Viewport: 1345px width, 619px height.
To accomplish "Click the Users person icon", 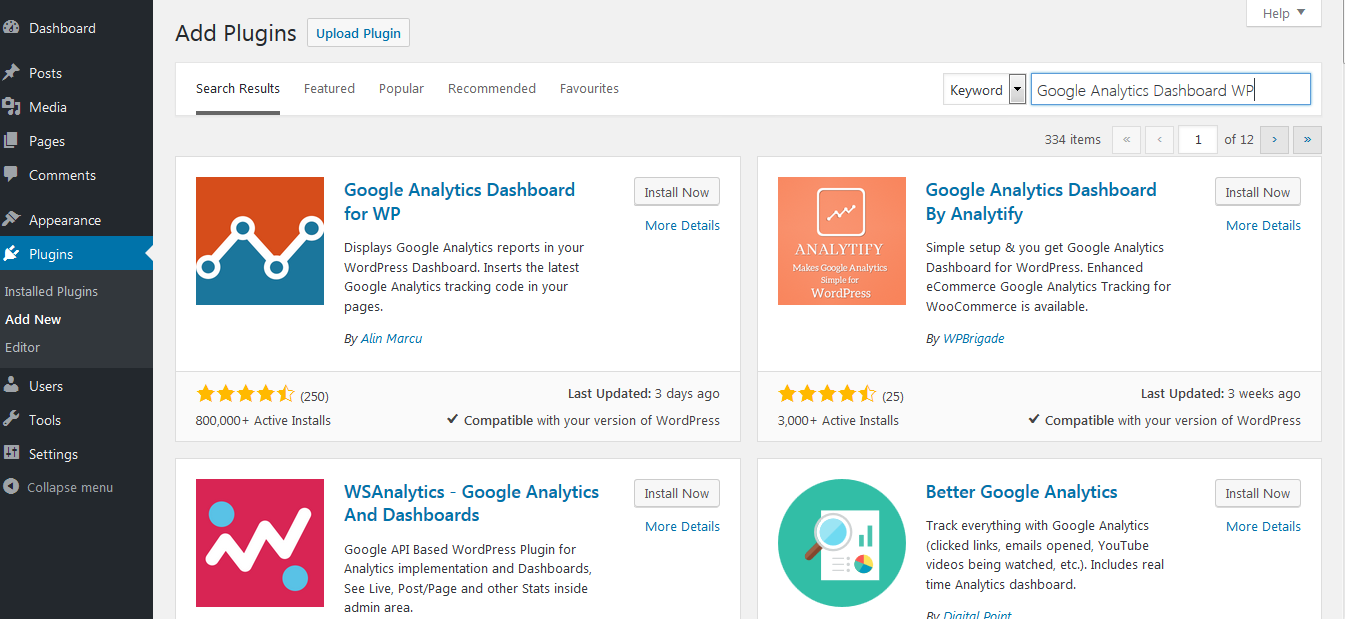I will (x=11, y=386).
